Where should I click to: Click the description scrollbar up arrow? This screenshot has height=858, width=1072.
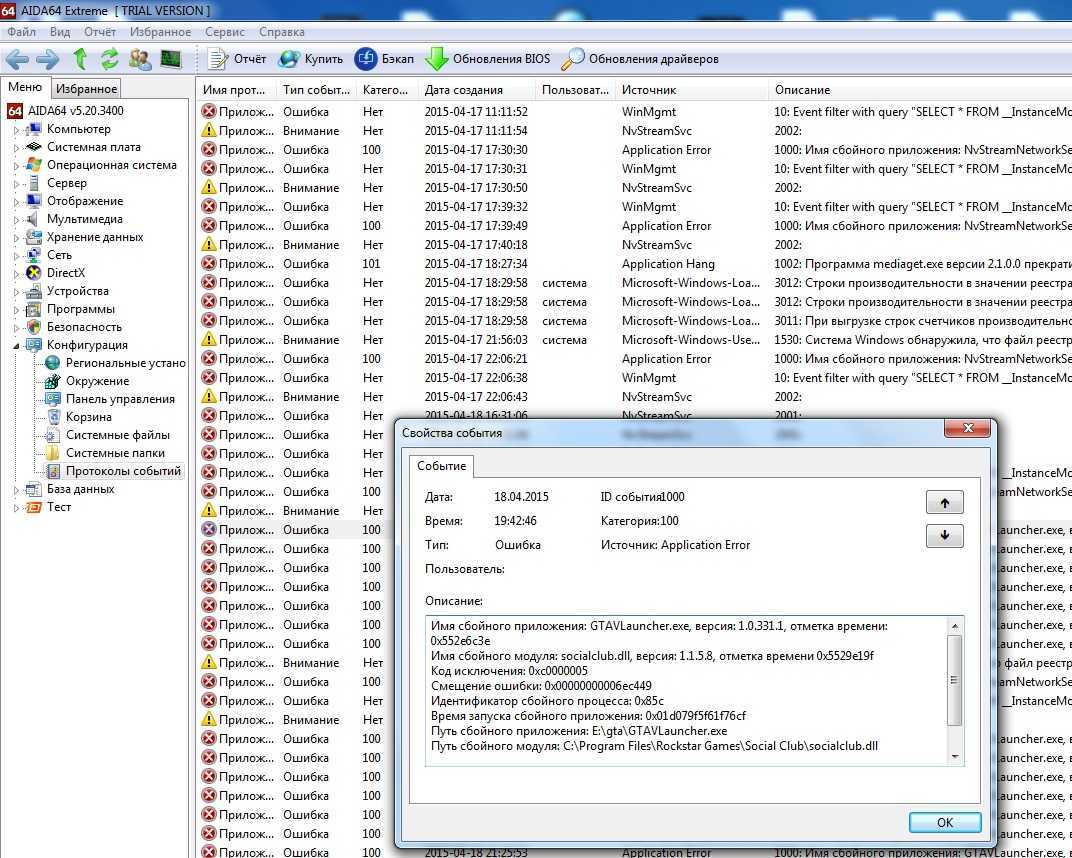click(x=954, y=626)
